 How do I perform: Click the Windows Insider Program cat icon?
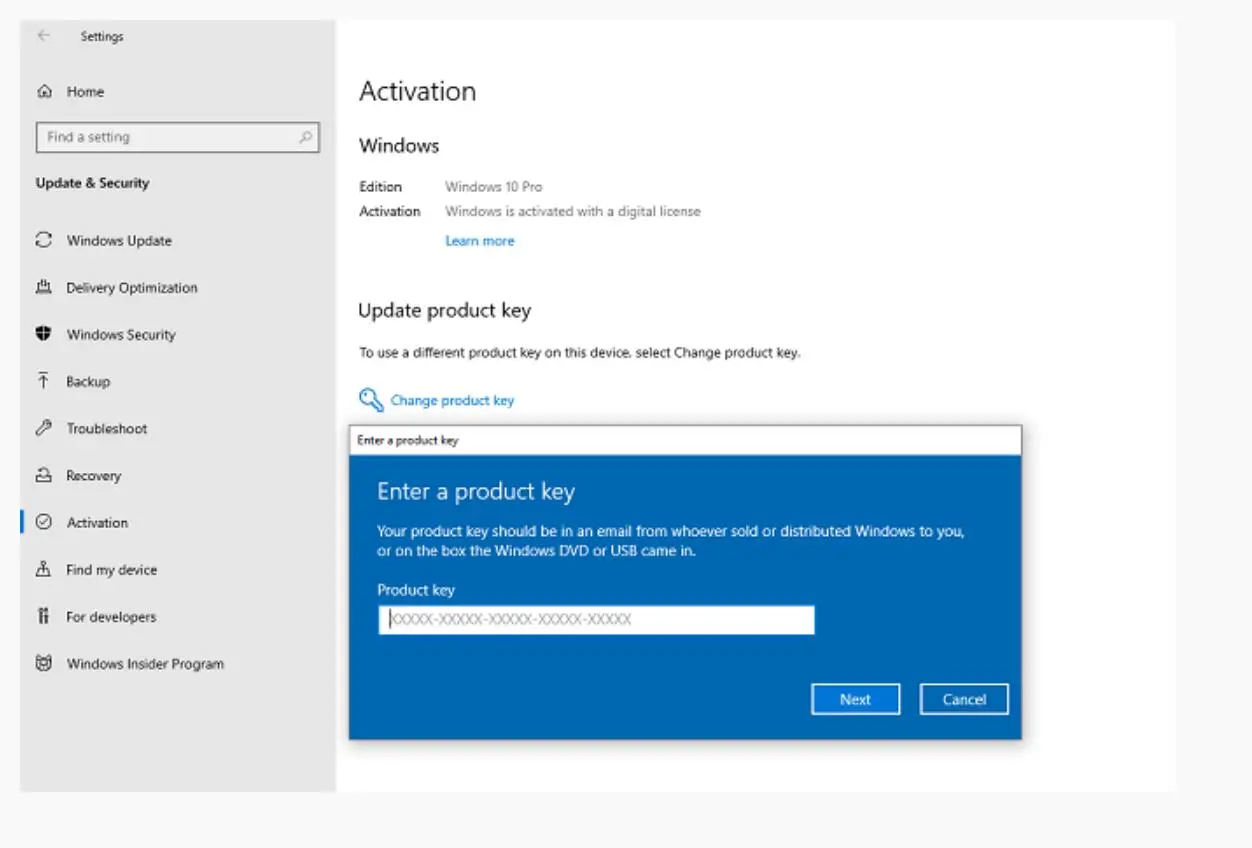click(44, 663)
